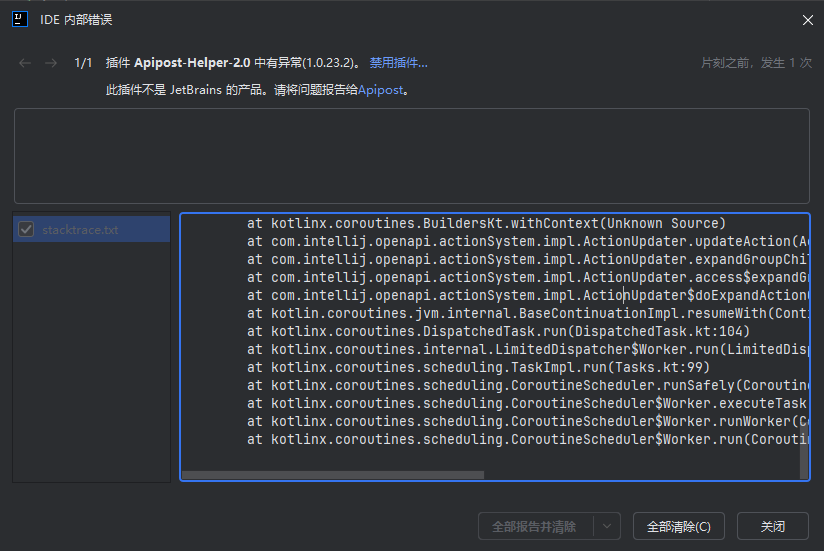Click the CoroutineScheduler$Worker.runWorker line
This screenshot has width=824, height=551.
528,421
